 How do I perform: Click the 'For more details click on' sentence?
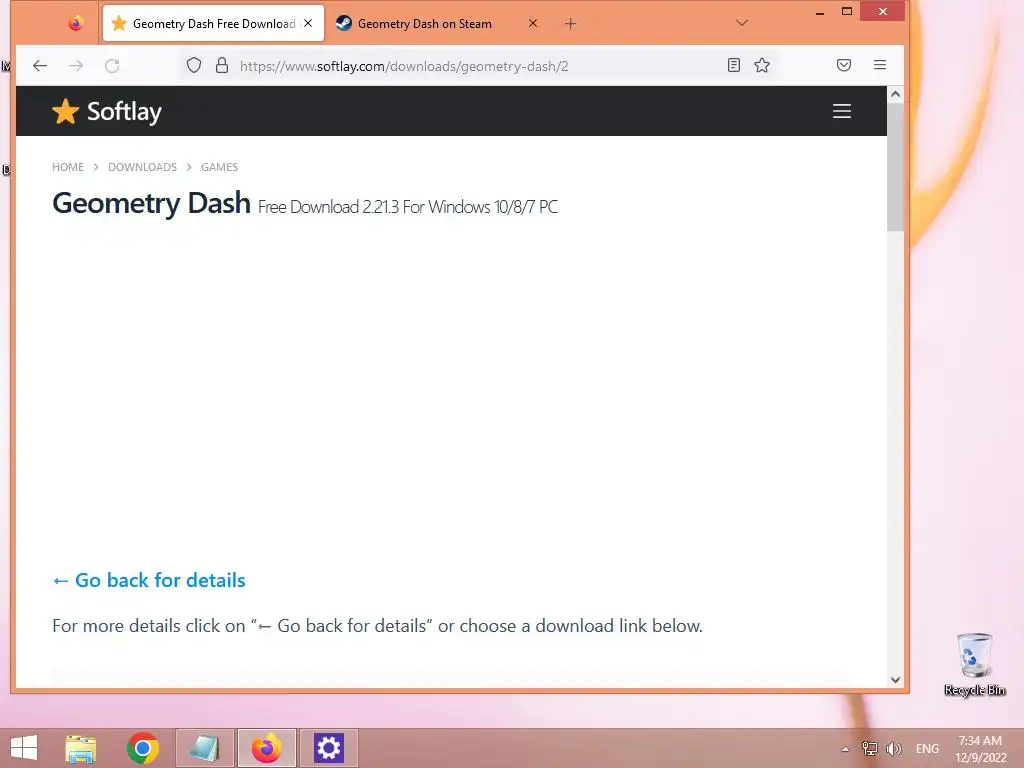tap(377, 626)
